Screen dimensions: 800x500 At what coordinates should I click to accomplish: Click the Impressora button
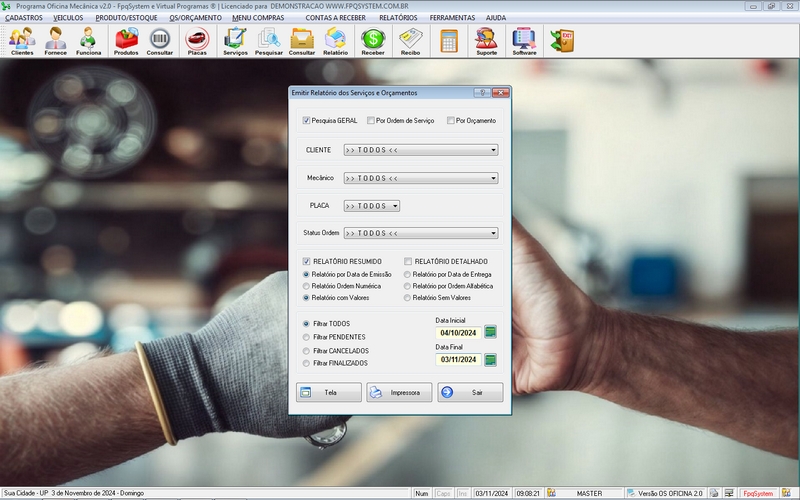point(399,392)
